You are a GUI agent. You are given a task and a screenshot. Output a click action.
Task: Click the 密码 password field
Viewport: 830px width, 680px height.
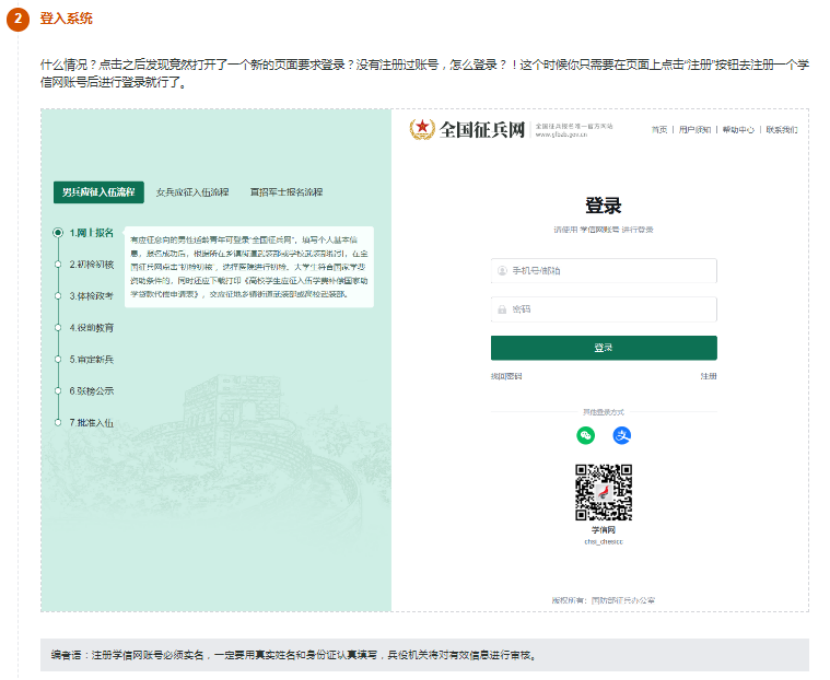click(603, 310)
